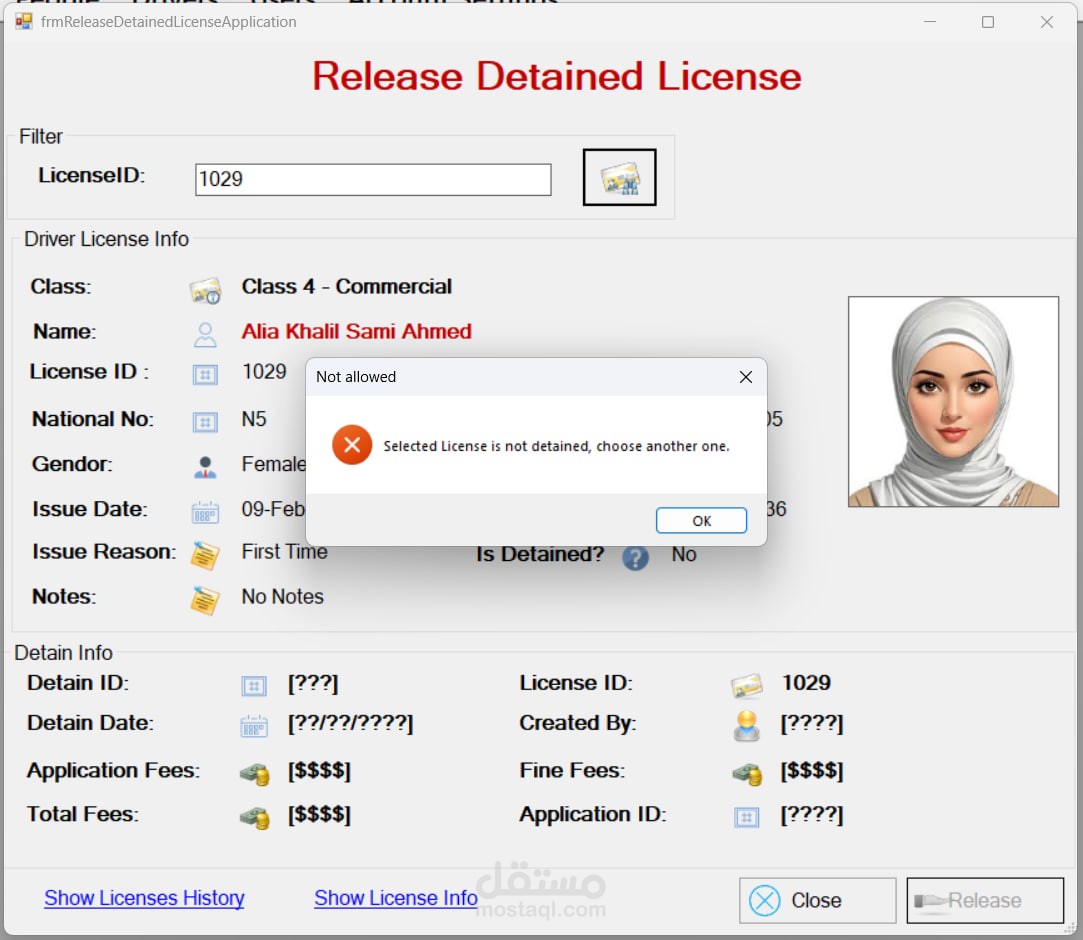This screenshot has height=940, width=1083.
Task: Click the person outline icon beside Name
Action: [205, 335]
